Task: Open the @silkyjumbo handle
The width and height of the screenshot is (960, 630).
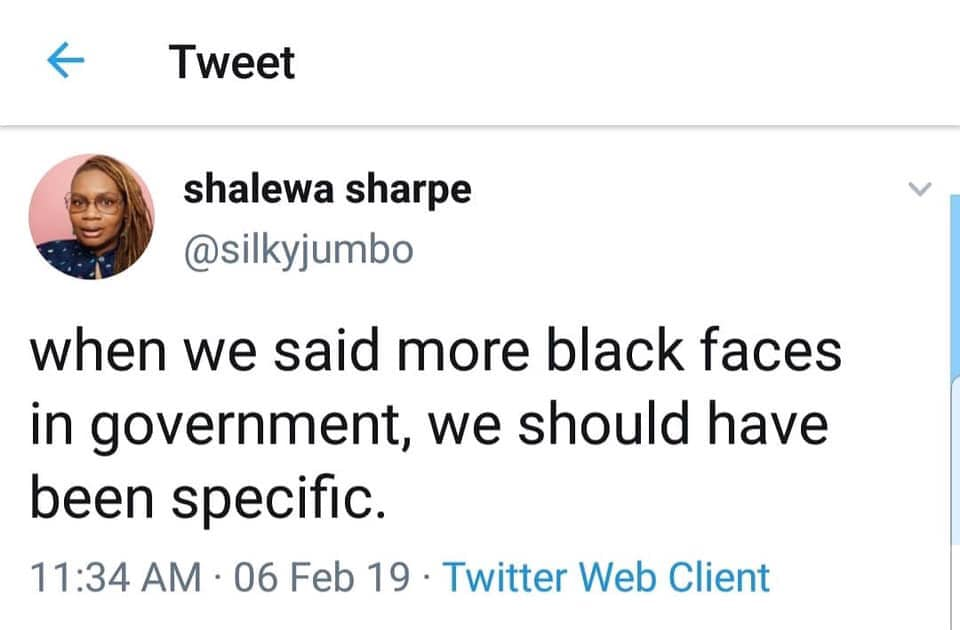Action: [x=297, y=248]
